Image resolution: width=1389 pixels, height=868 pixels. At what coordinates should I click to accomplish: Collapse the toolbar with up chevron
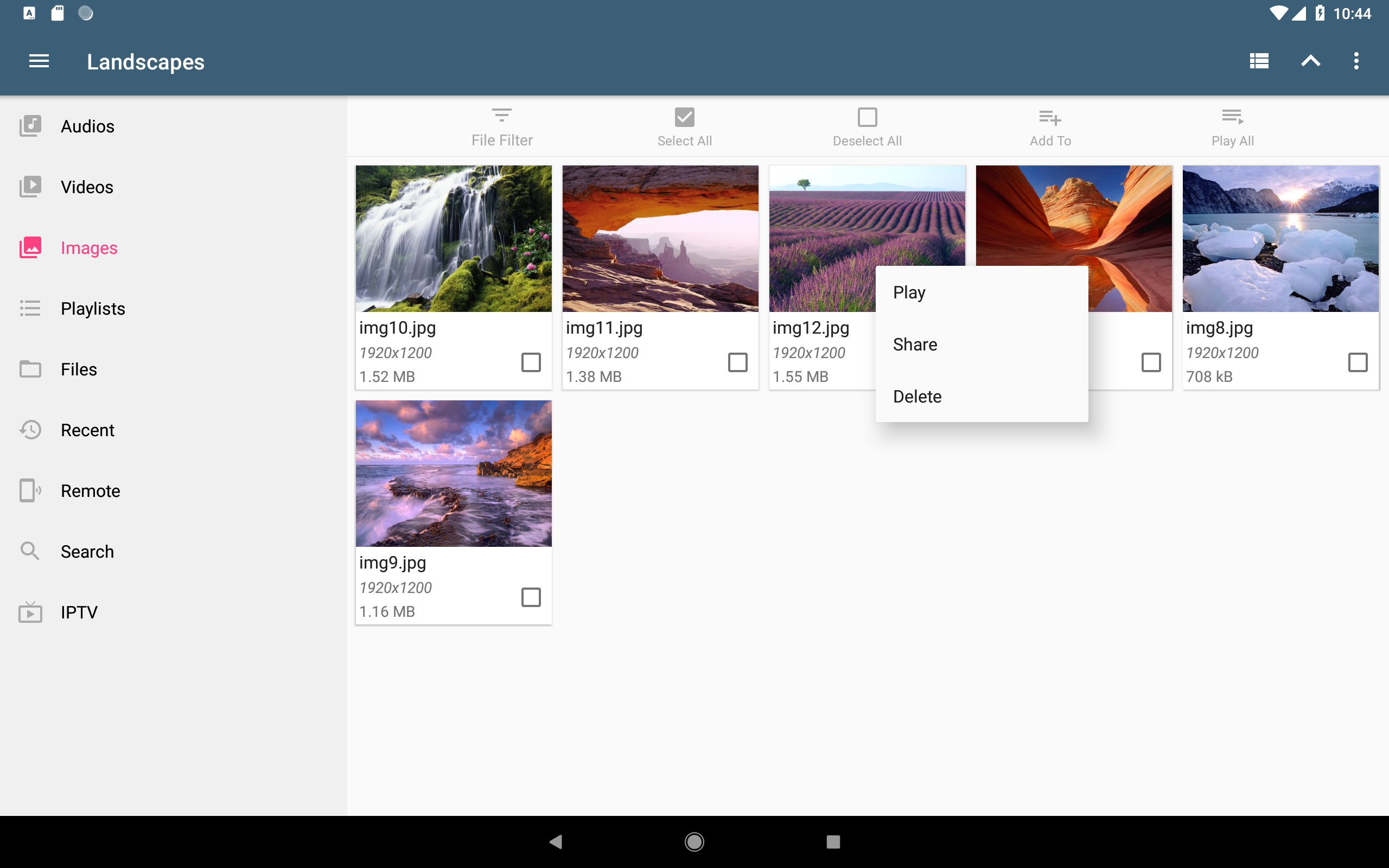1310,61
